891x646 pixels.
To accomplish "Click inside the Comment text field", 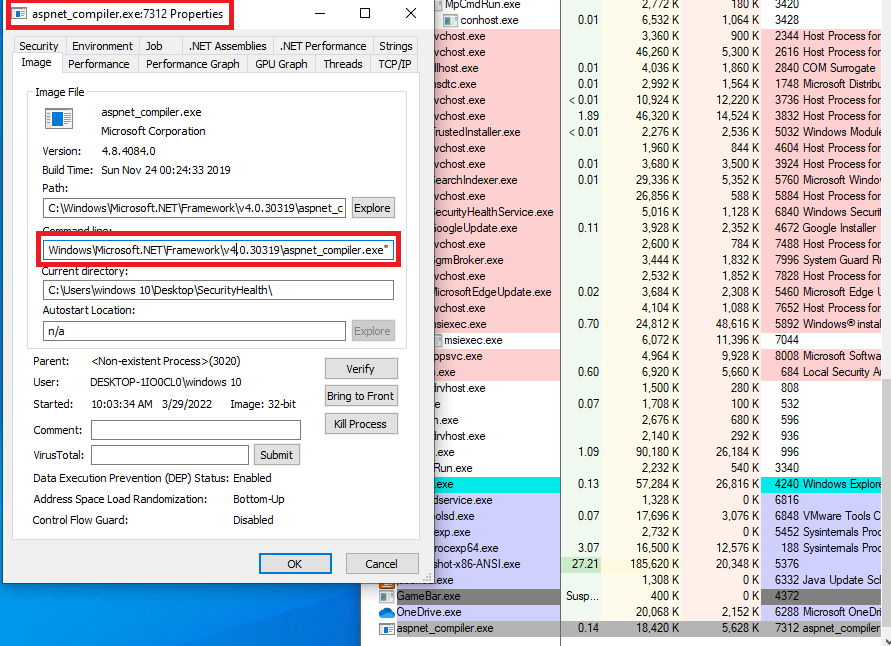I will pos(195,430).
